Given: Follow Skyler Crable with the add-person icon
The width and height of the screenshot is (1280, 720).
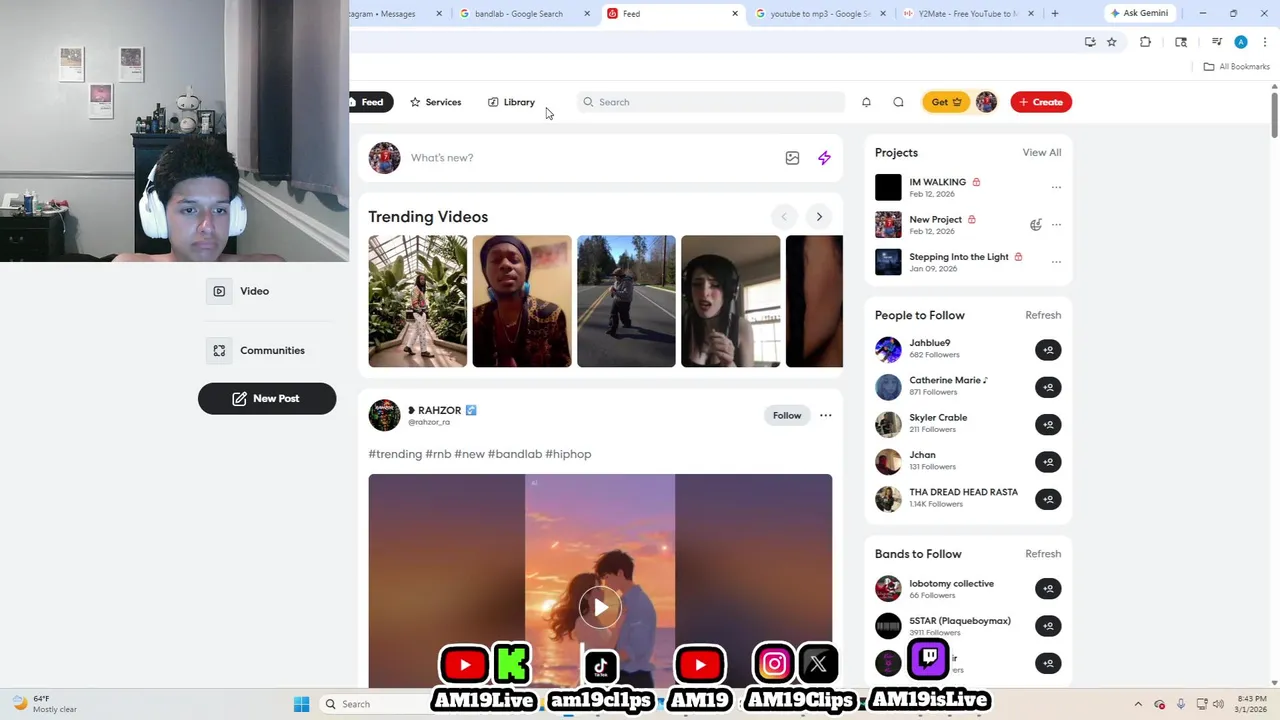Looking at the screenshot, I should point(1048,424).
